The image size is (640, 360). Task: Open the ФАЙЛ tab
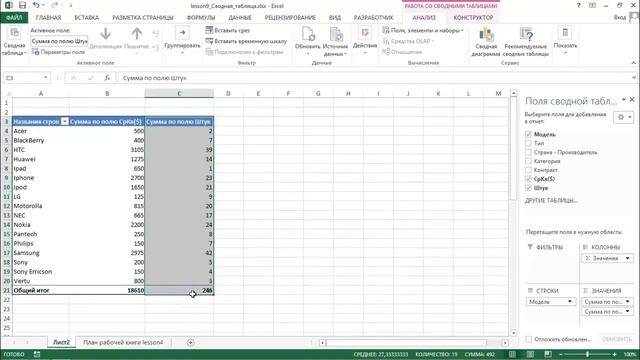click(x=14, y=18)
